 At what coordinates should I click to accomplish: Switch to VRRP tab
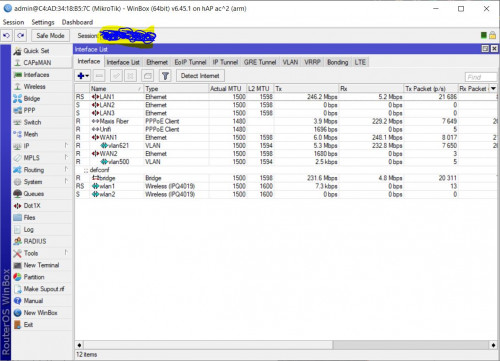click(x=312, y=62)
